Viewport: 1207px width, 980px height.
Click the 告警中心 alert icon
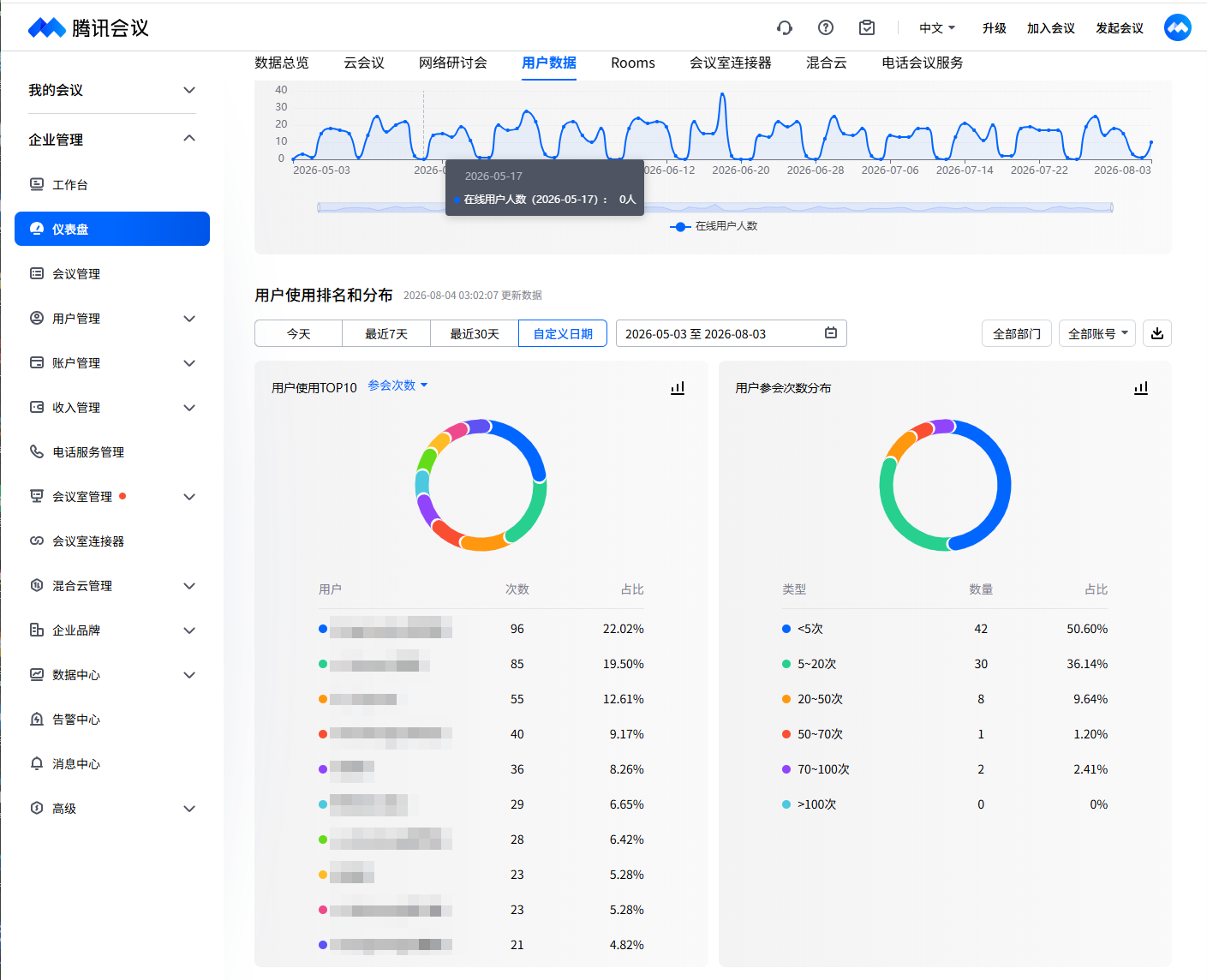(x=37, y=719)
